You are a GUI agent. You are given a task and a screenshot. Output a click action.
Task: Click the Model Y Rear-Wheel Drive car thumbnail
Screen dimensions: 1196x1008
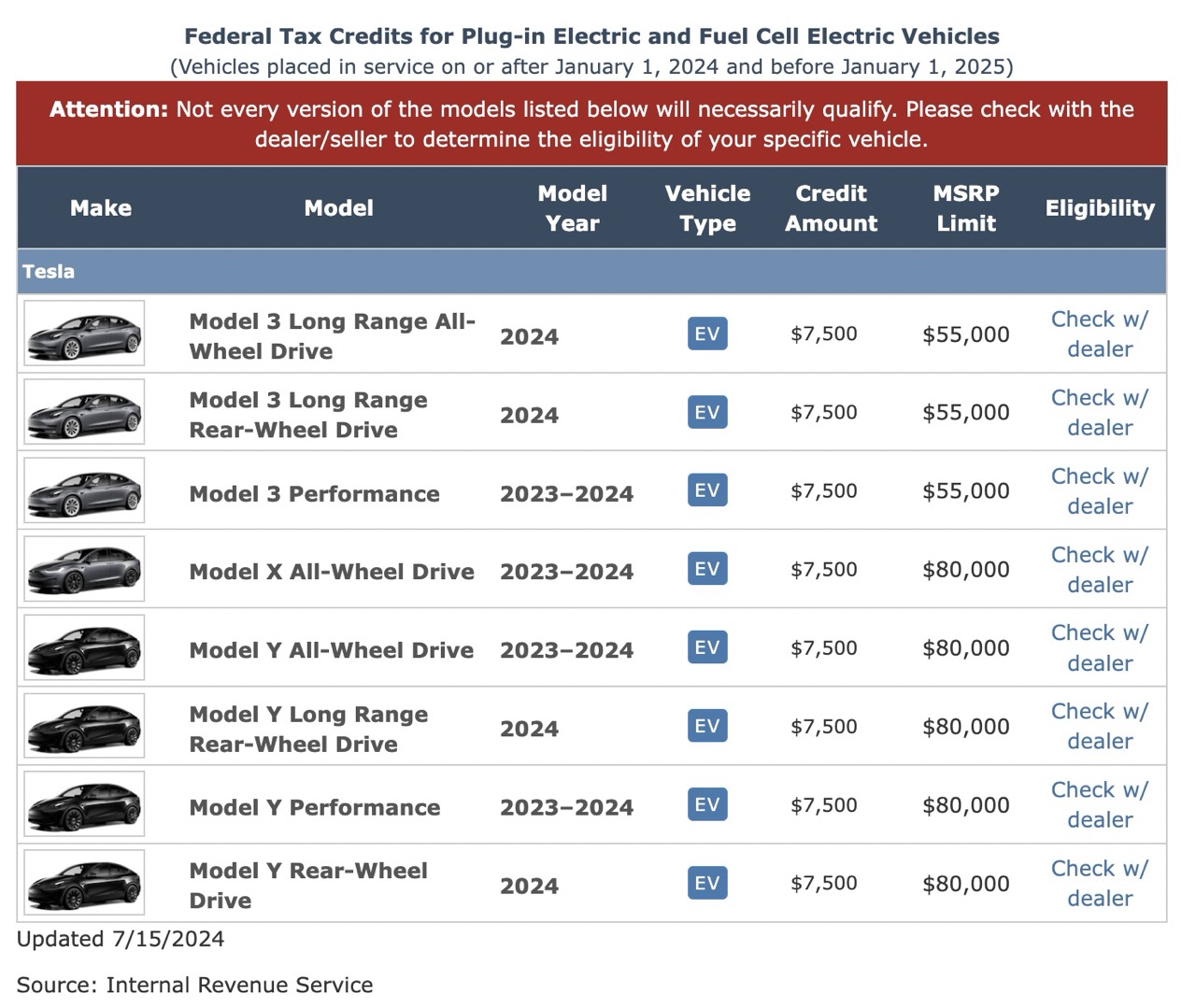coord(84,883)
